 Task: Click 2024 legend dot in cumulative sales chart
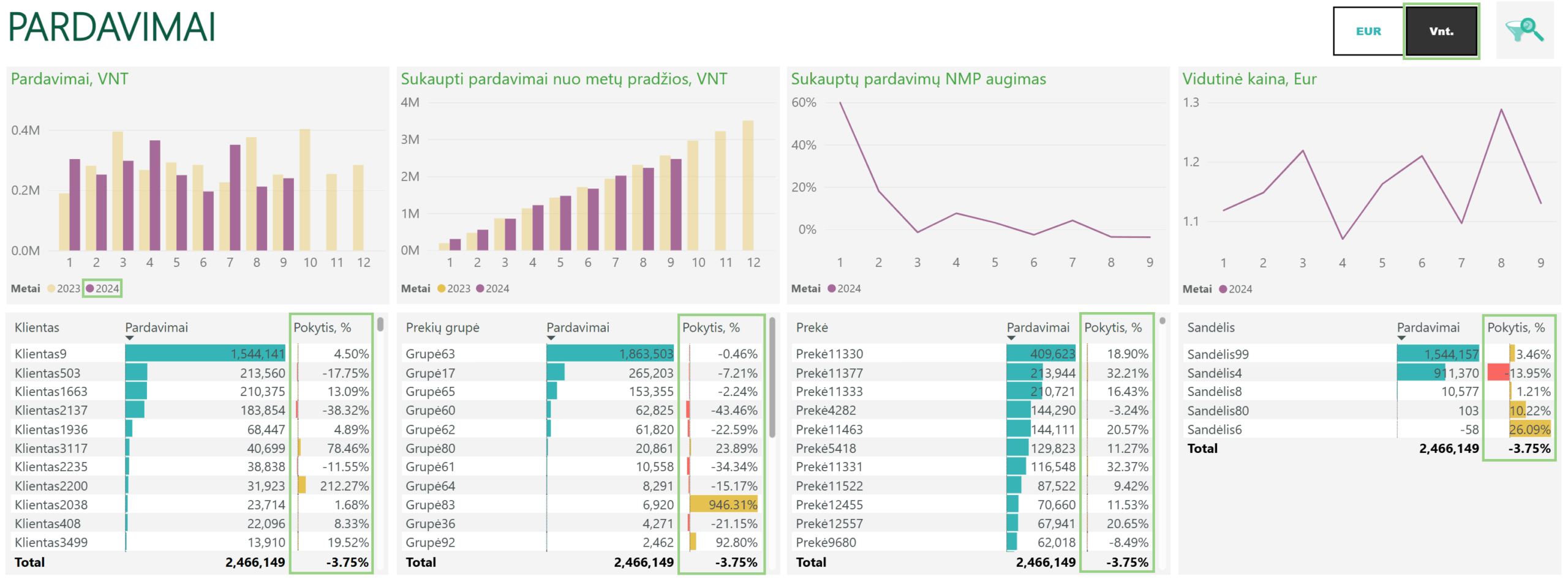[480, 289]
